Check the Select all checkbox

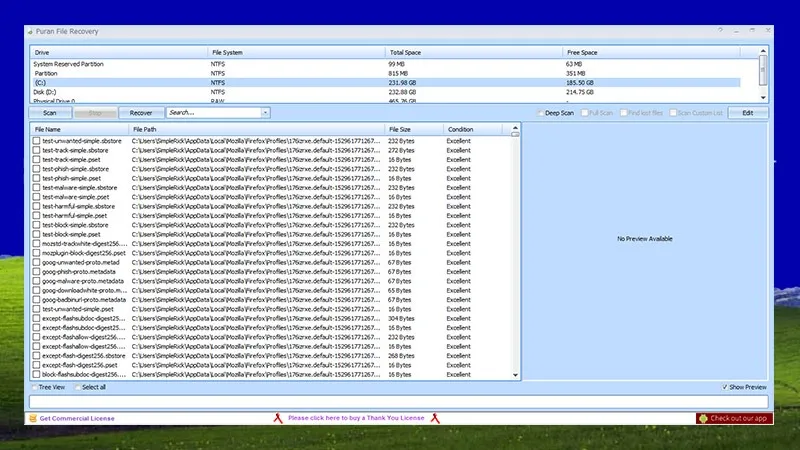click(78, 387)
